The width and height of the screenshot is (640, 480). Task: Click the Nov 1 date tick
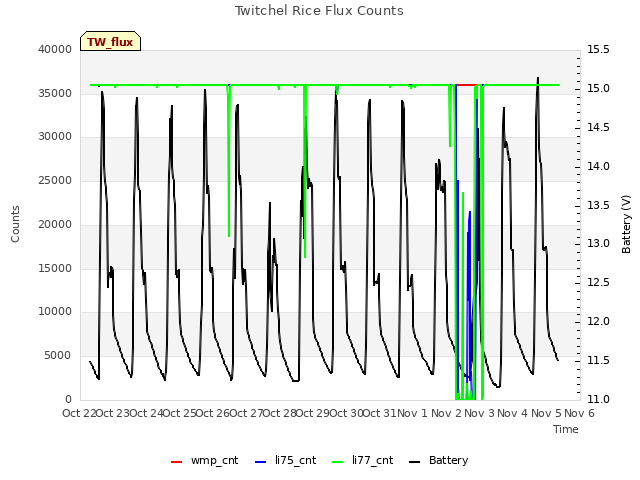click(412, 413)
